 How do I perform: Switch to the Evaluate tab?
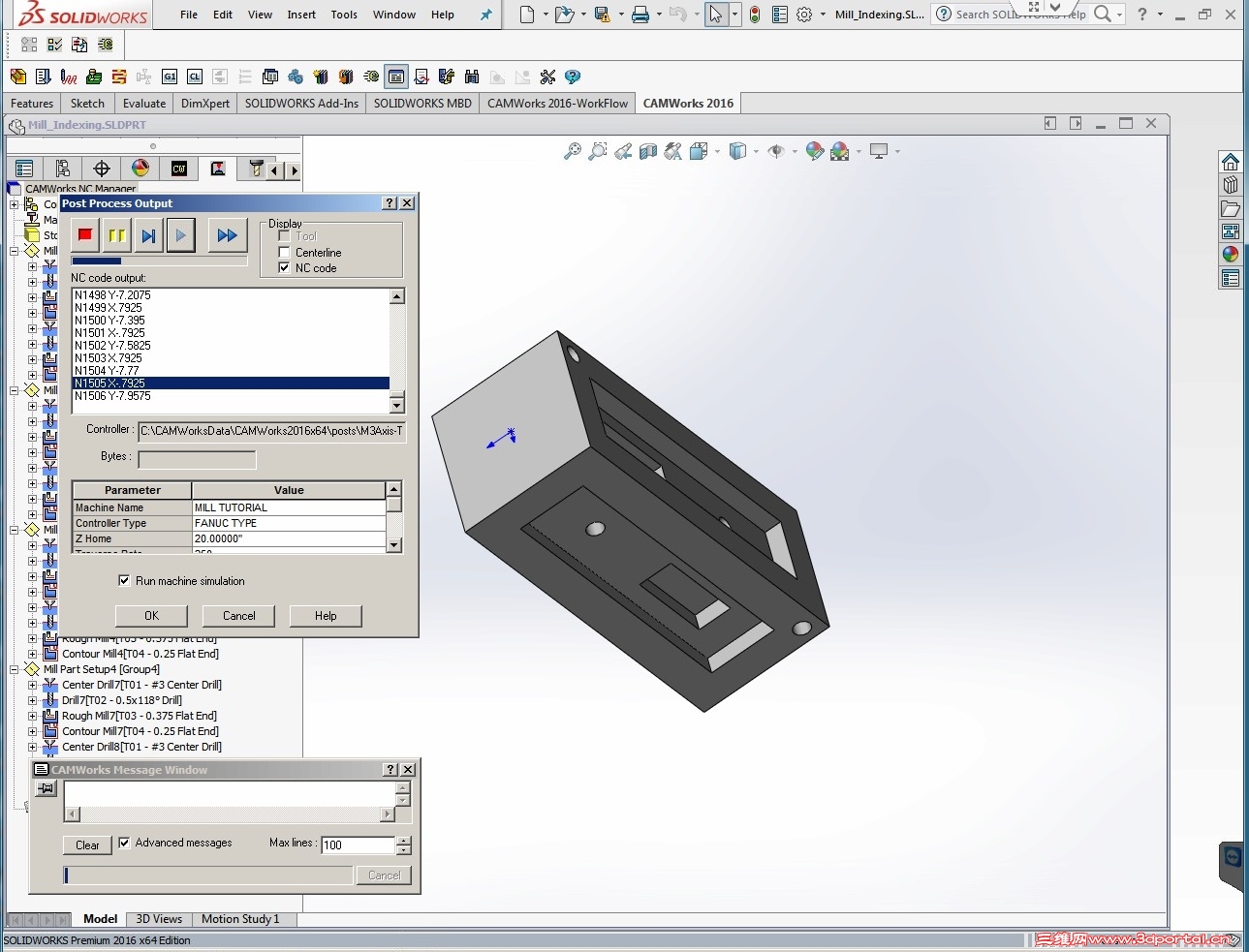144,104
